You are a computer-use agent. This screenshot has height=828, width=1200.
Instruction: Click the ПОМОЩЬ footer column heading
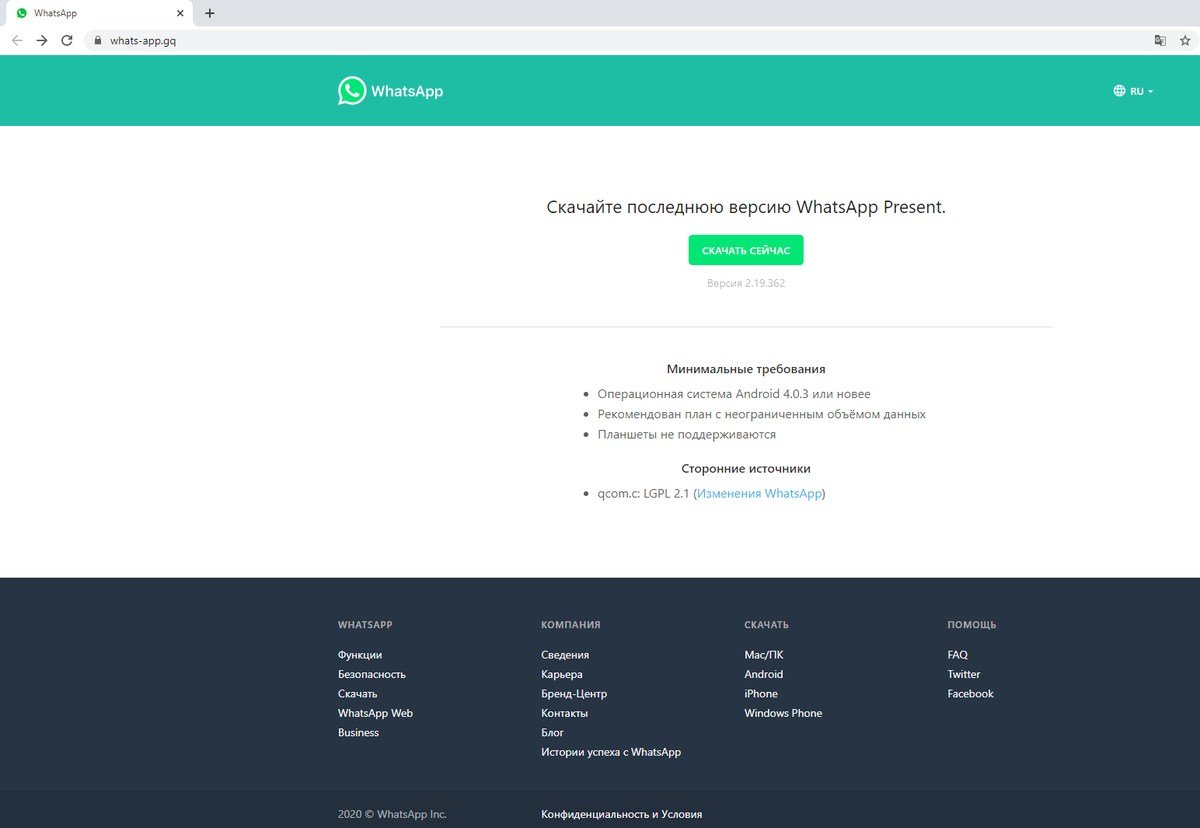pyautogui.click(x=972, y=625)
